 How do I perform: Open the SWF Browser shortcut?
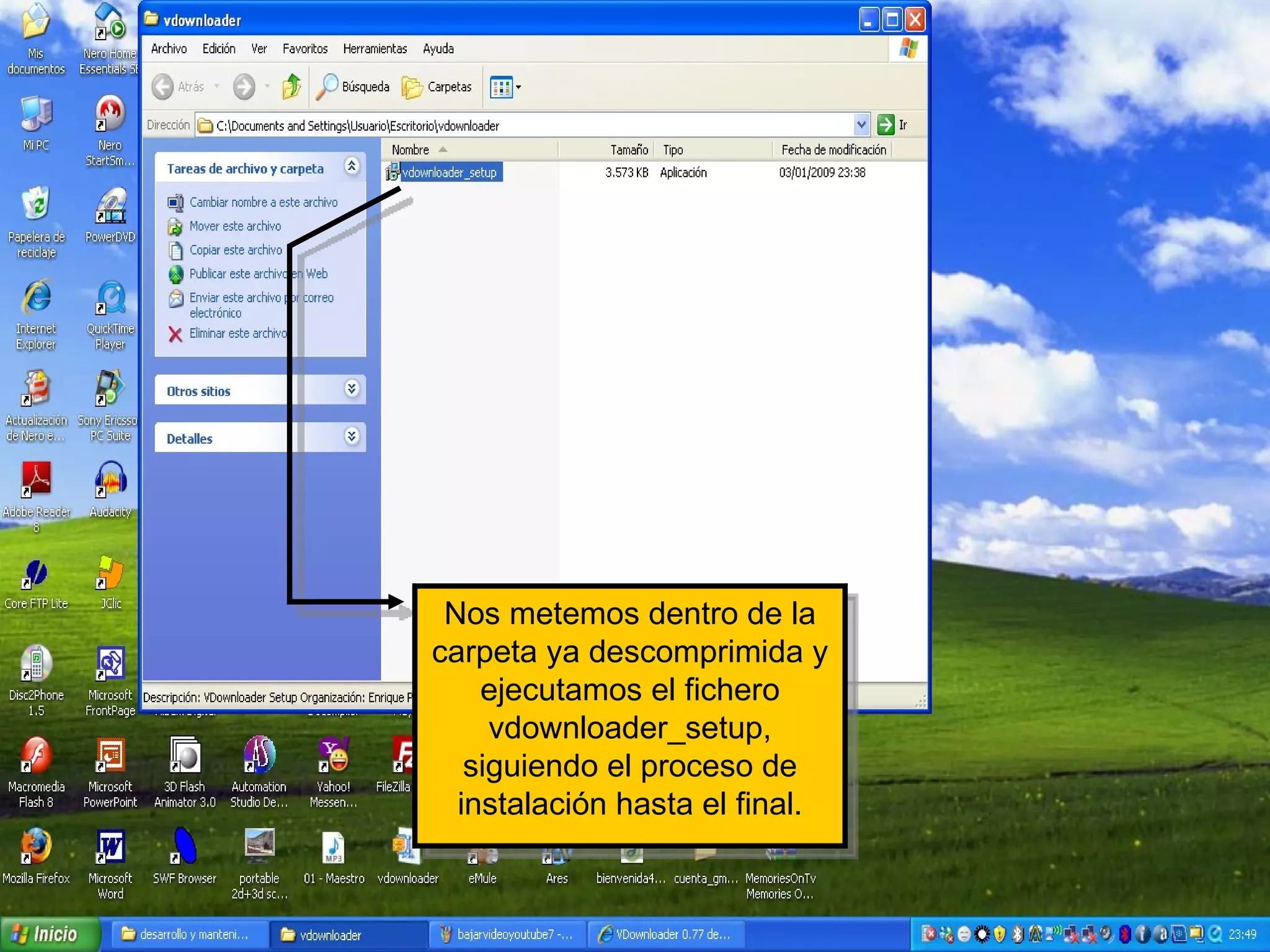point(185,855)
